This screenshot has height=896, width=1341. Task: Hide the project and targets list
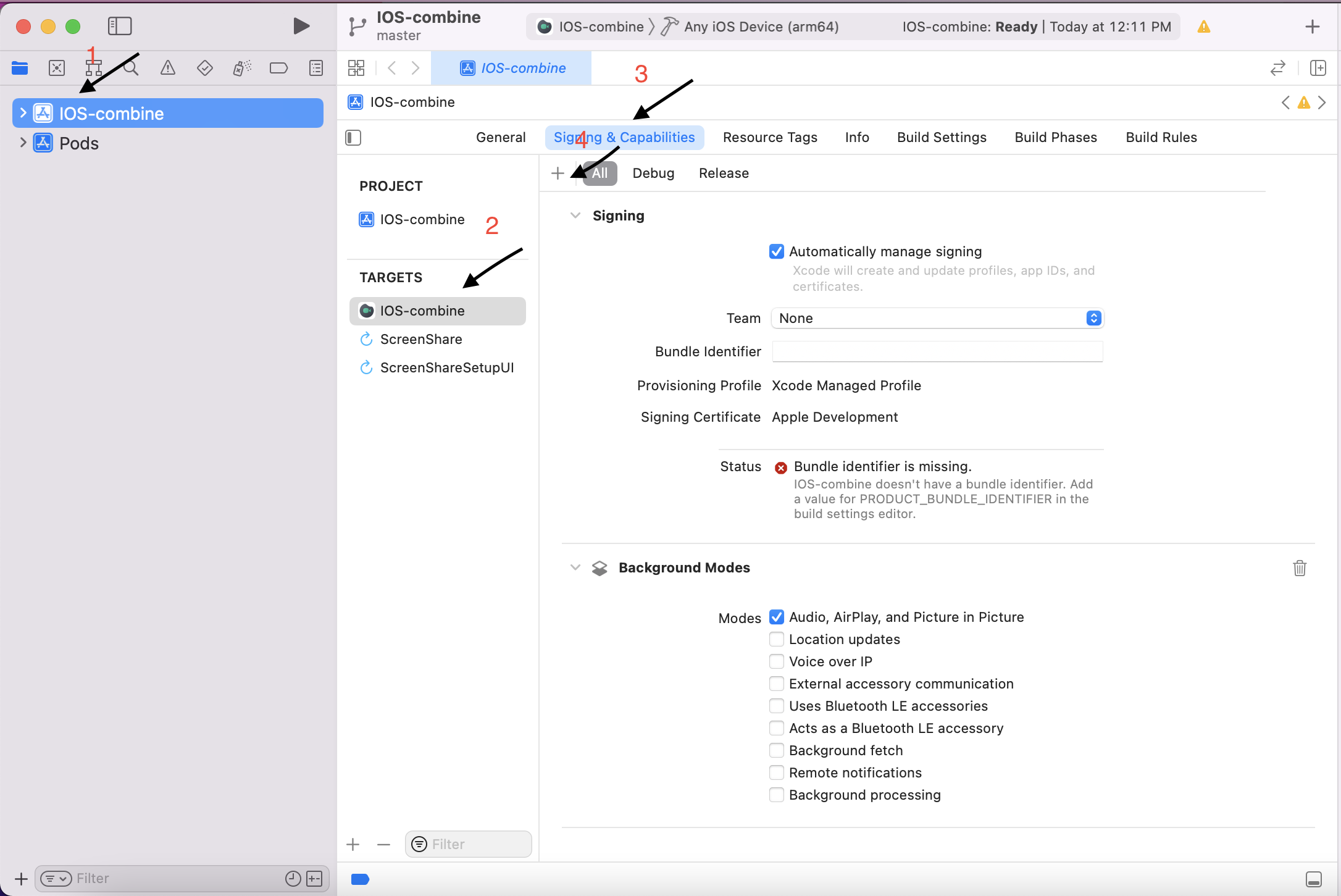[x=353, y=137]
